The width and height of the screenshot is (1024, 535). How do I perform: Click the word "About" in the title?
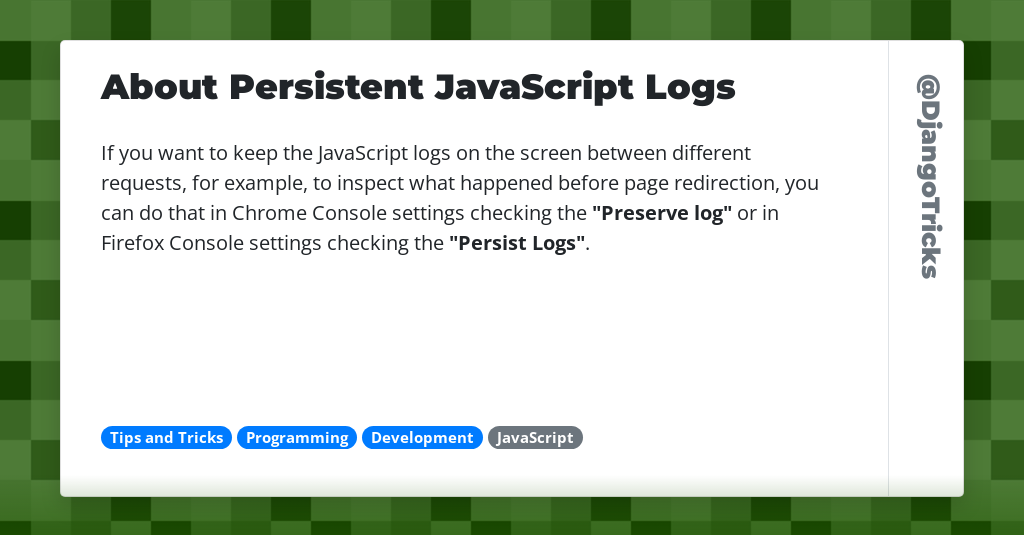(x=159, y=88)
